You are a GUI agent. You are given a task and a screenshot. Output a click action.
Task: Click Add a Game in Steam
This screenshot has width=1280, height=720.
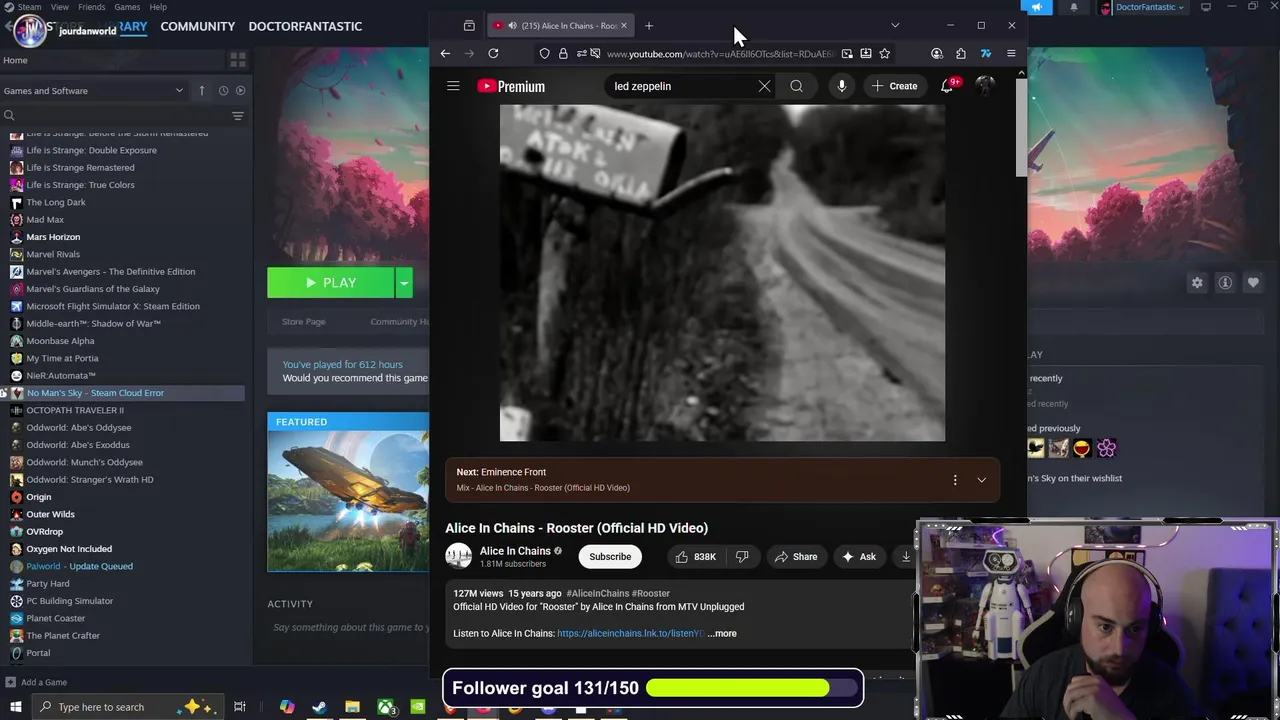36,682
